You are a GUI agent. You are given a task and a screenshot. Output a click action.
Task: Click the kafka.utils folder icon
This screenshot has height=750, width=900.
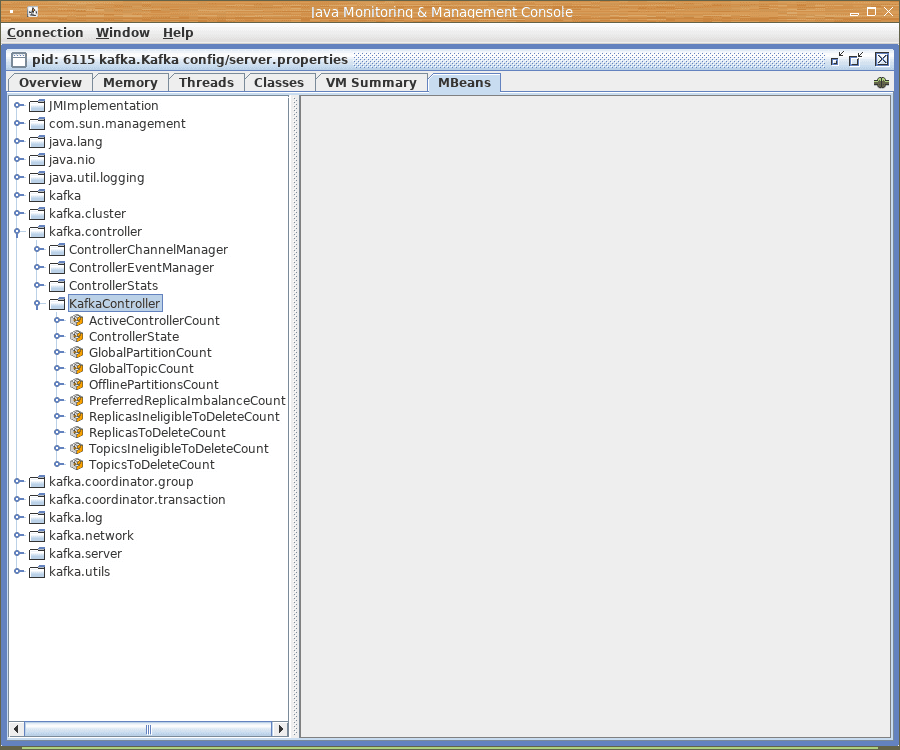tap(37, 572)
